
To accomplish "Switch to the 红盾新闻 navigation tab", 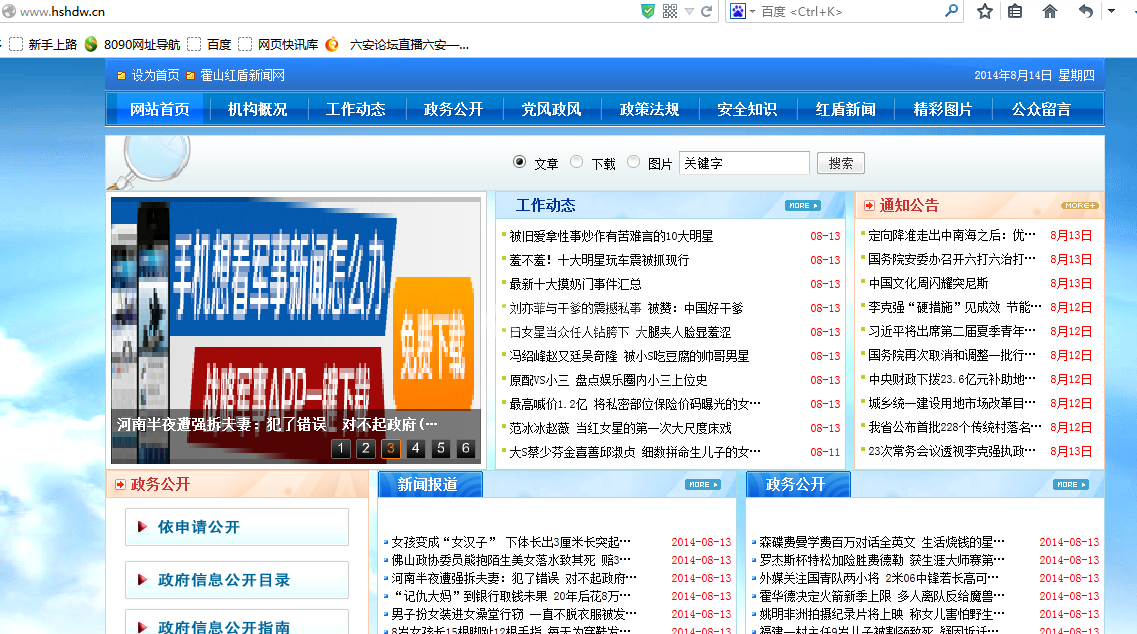I will pos(845,109).
